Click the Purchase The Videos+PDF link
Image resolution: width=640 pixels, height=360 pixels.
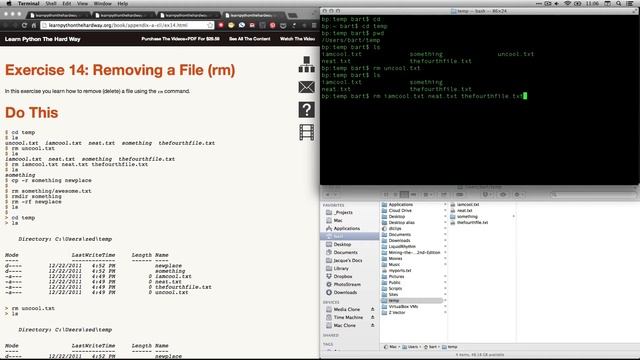pyautogui.click(x=180, y=39)
